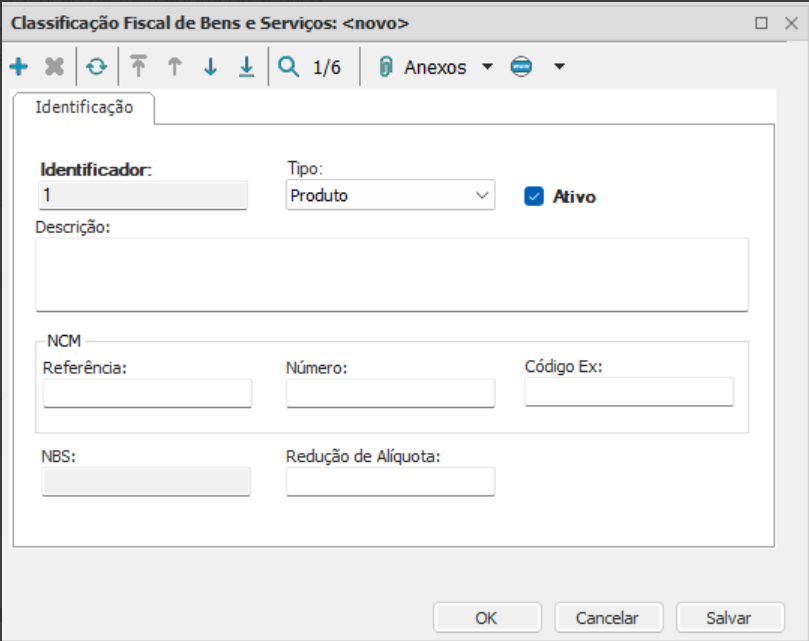Select the Identificação tab
Image resolution: width=809 pixels, height=641 pixels.
click(x=84, y=107)
